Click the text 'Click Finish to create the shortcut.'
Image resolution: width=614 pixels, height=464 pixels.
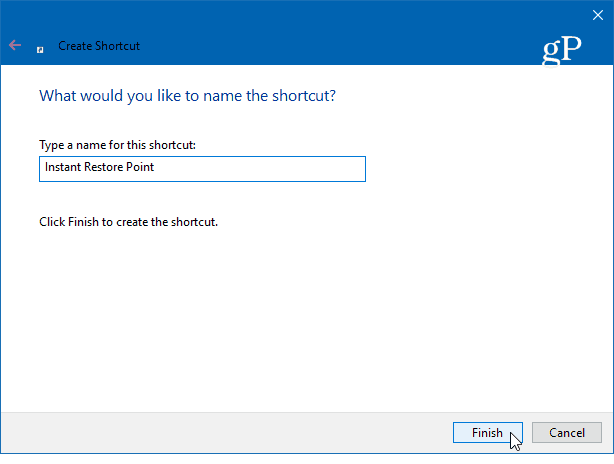coord(128,222)
